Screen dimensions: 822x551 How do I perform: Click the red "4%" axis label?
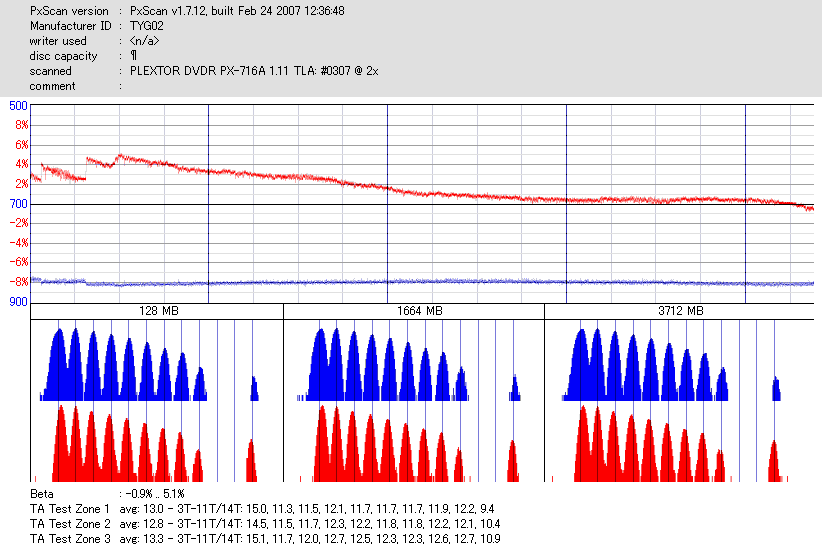(21, 164)
